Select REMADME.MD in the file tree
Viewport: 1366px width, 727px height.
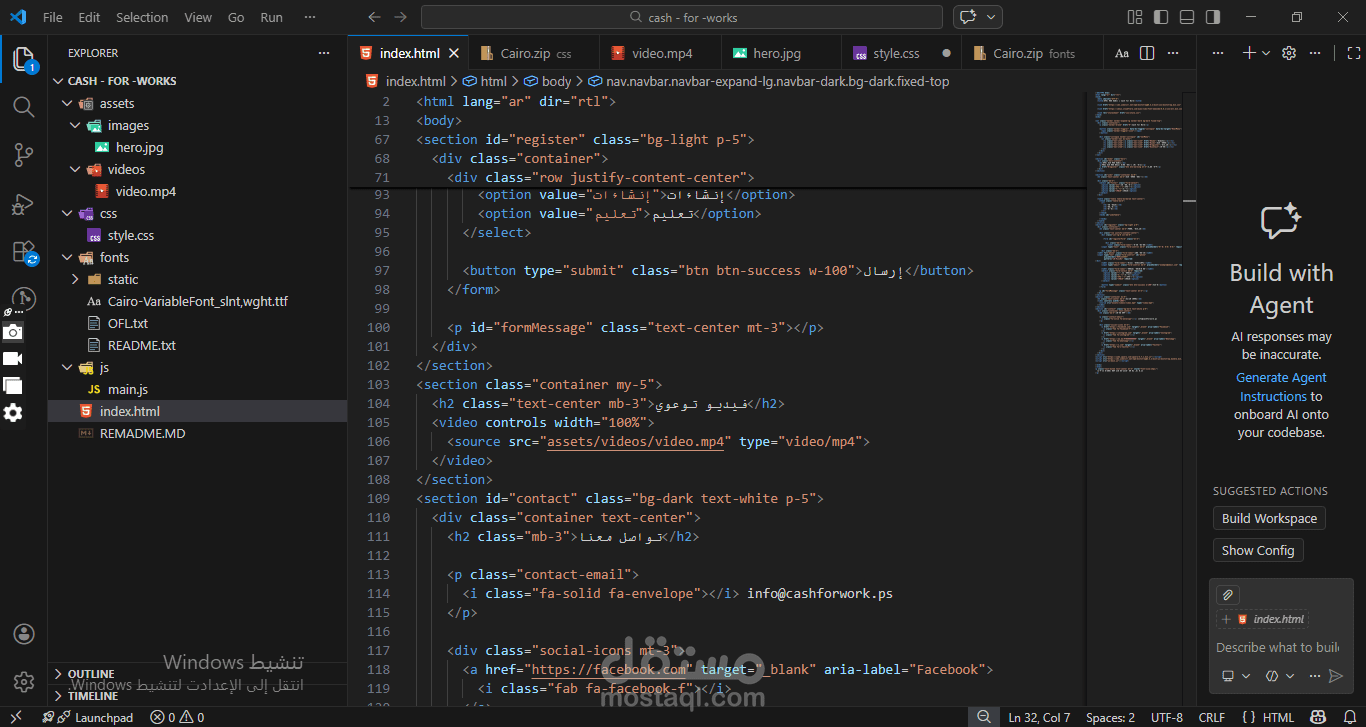(142, 433)
